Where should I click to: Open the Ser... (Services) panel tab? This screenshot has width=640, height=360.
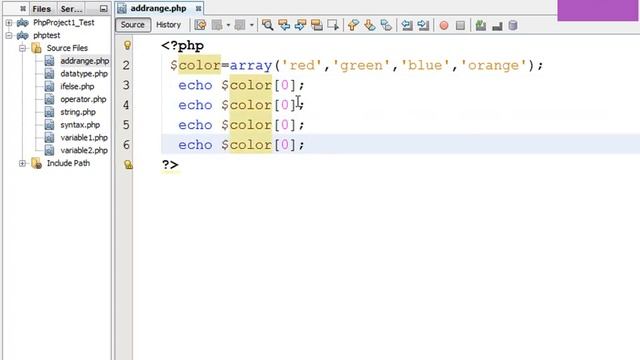[71, 9]
